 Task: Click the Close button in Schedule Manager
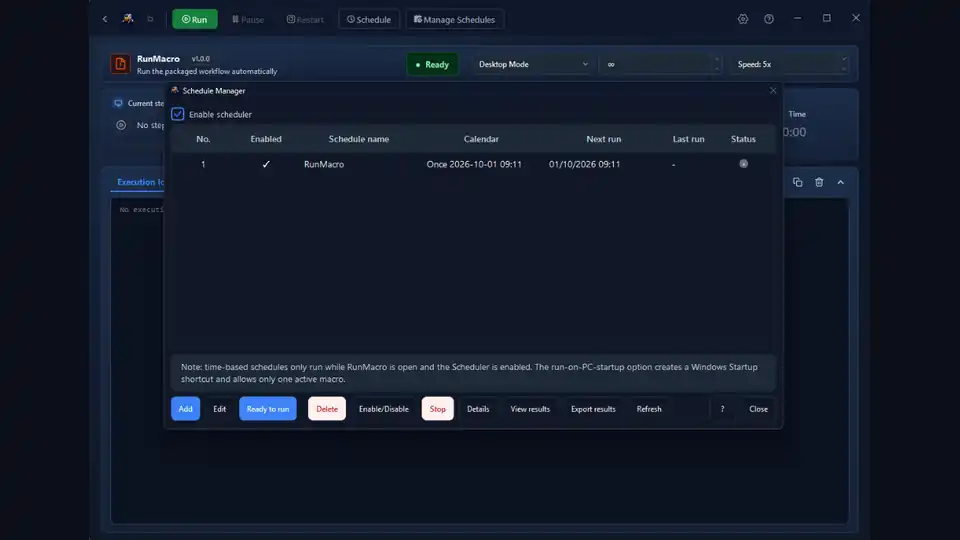tap(759, 409)
